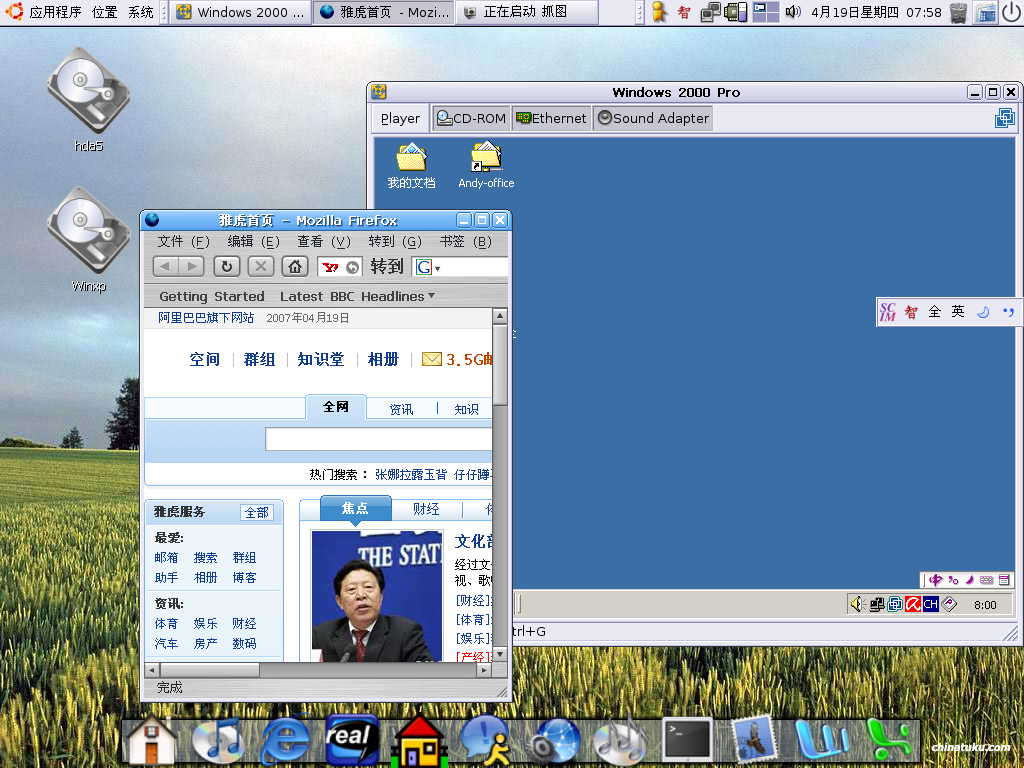Toggle the moon icon on SCIM toolbar

(983, 312)
